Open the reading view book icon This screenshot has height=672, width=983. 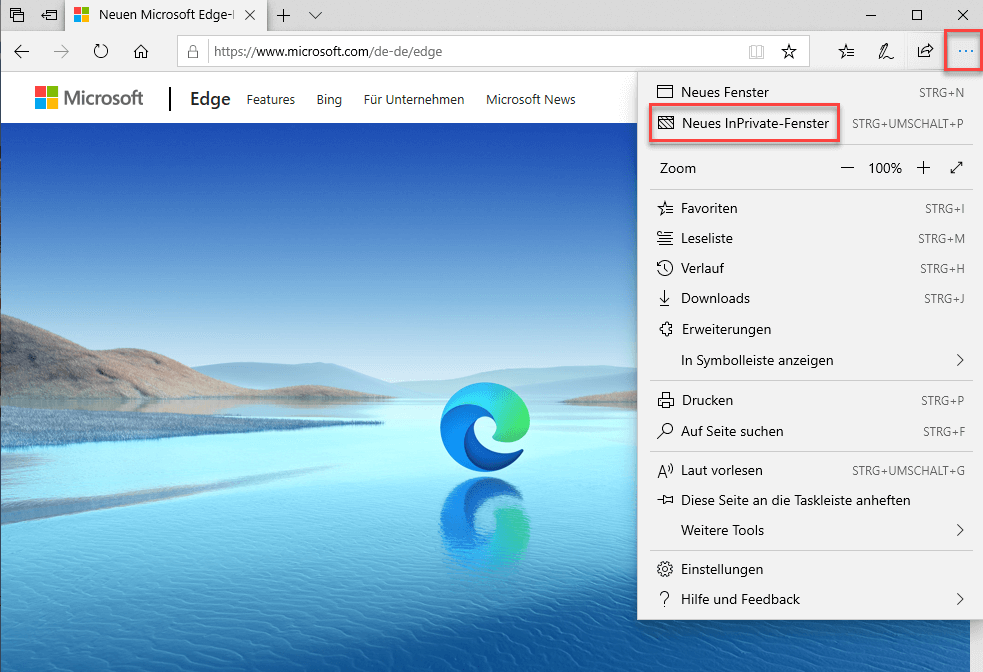click(x=757, y=51)
